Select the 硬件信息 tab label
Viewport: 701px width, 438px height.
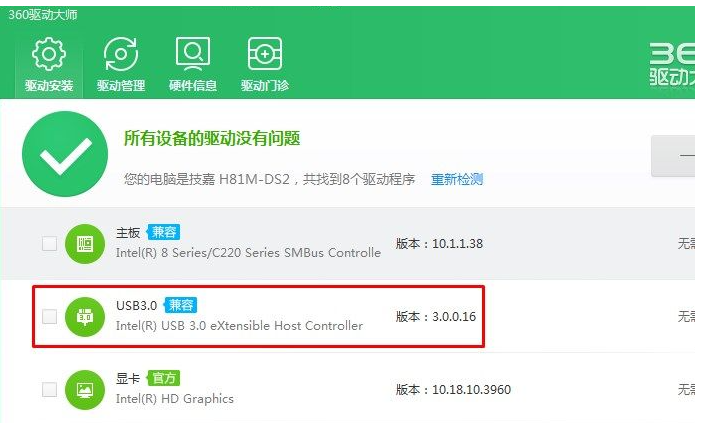point(193,85)
